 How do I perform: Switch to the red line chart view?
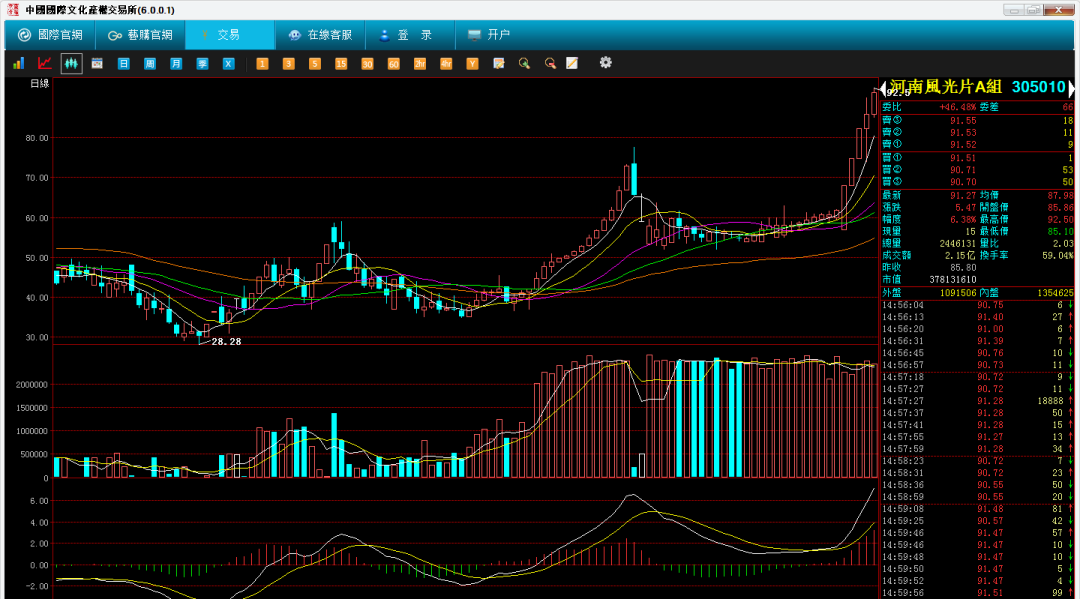coord(45,63)
